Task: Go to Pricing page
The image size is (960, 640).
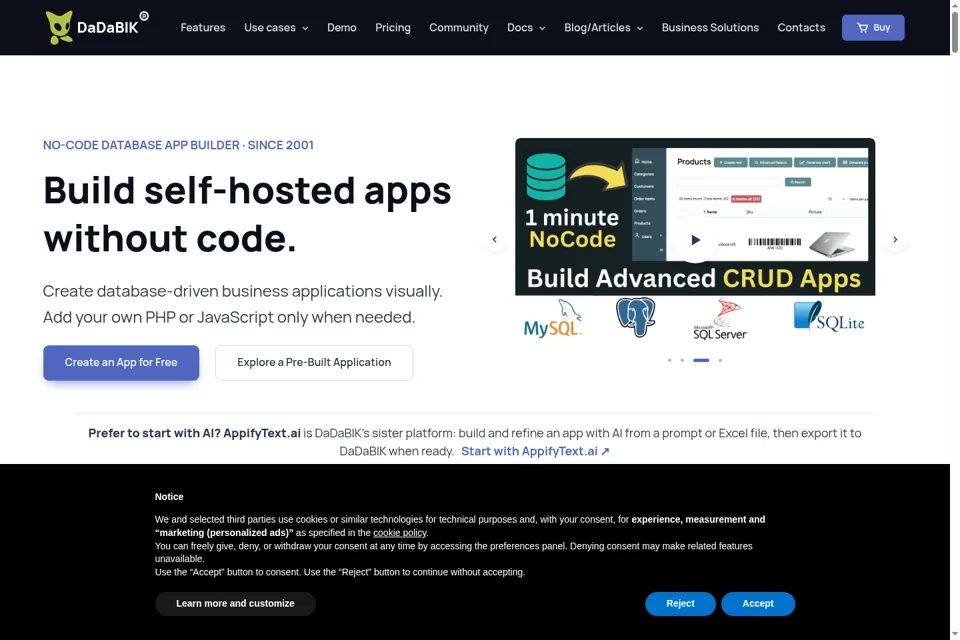Action: point(393,28)
